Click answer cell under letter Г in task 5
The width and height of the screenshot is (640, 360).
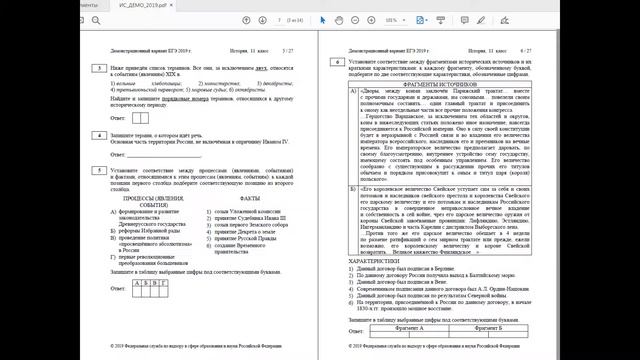[164, 292]
